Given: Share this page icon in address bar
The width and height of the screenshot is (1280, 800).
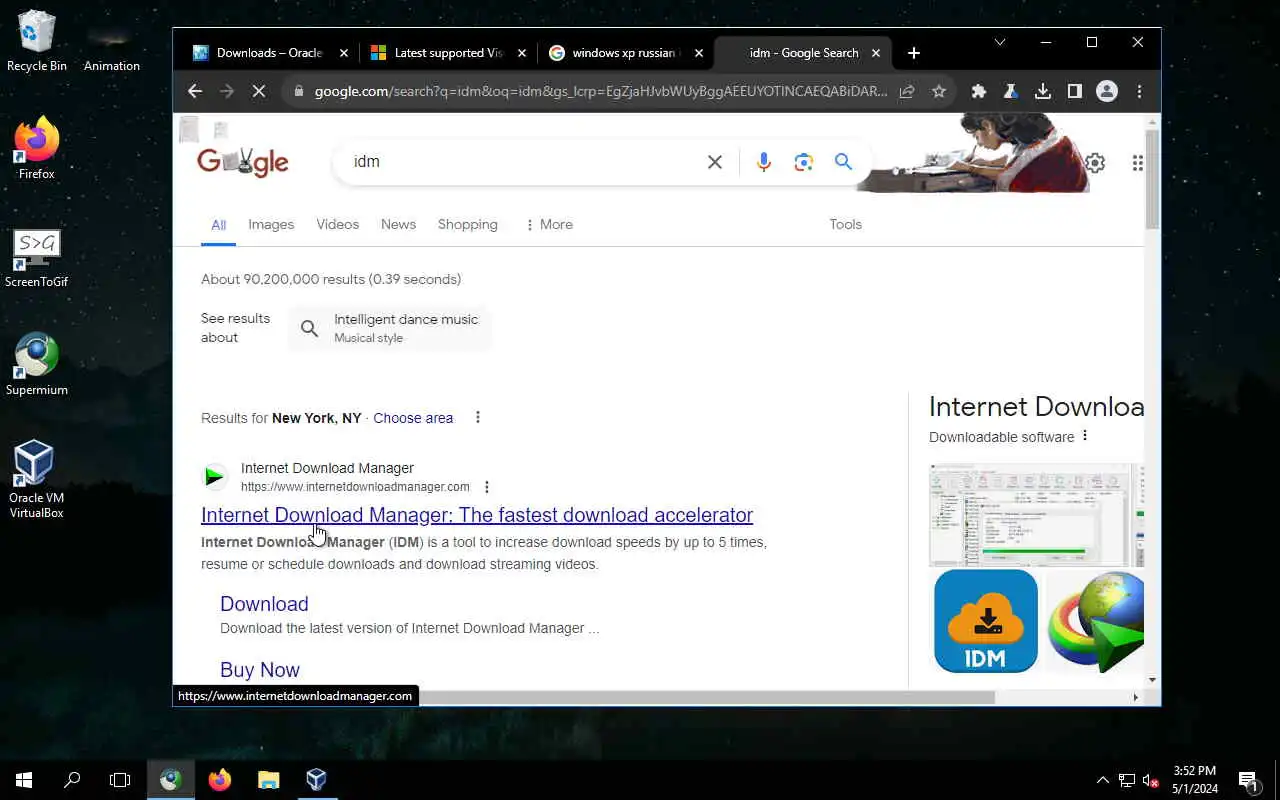Looking at the screenshot, I should pos(907,91).
